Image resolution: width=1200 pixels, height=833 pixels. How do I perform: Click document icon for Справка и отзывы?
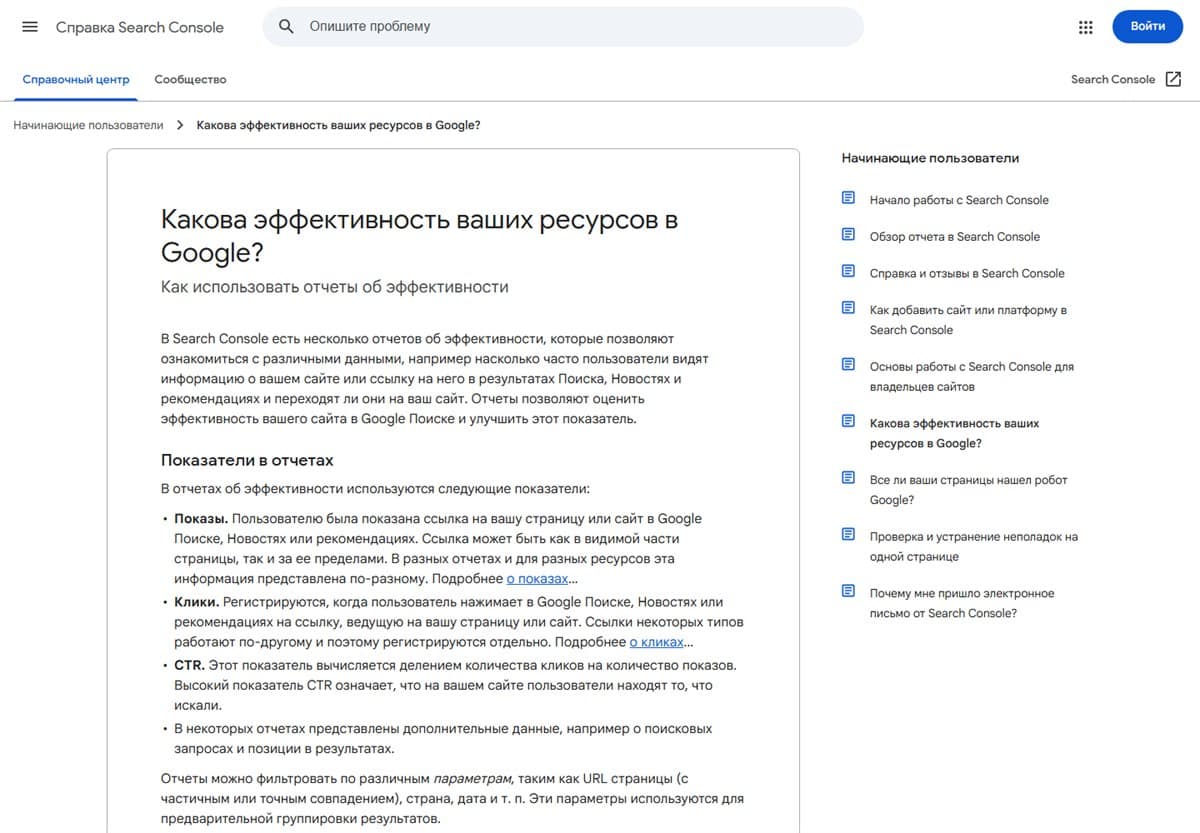(x=849, y=271)
